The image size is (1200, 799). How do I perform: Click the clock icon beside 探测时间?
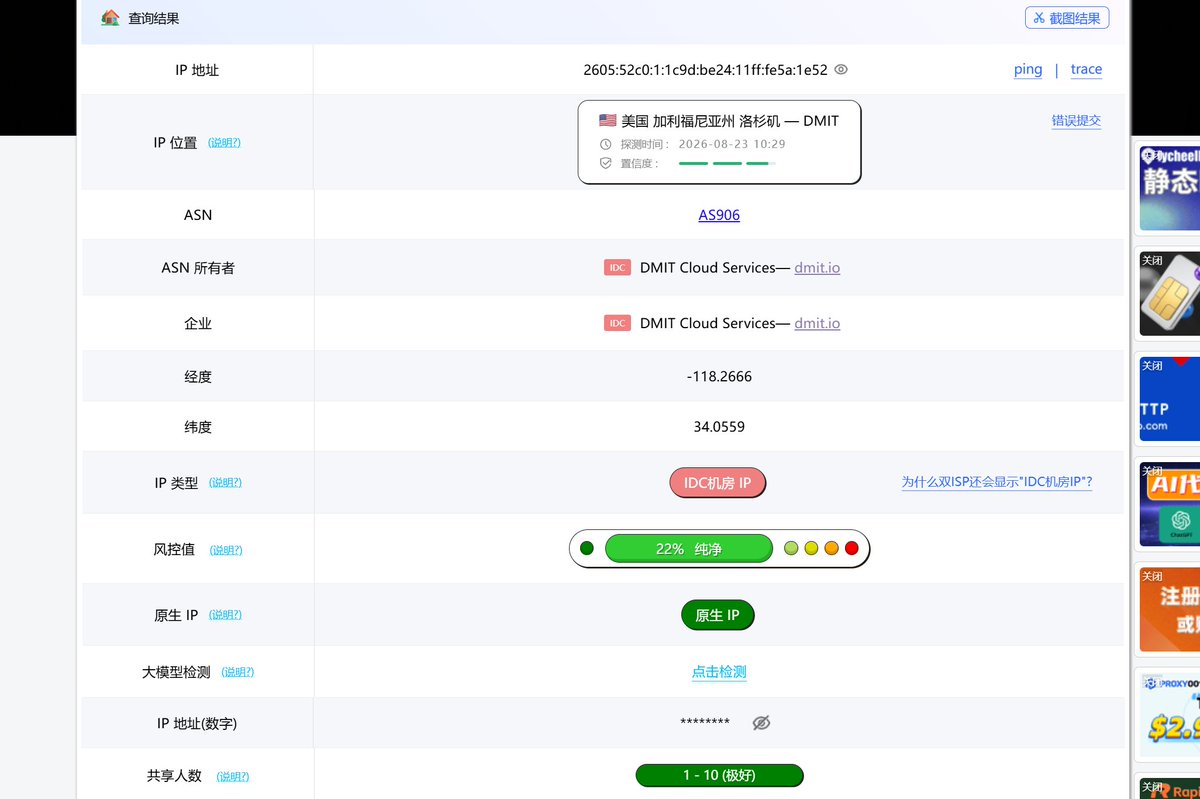(605, 144)
